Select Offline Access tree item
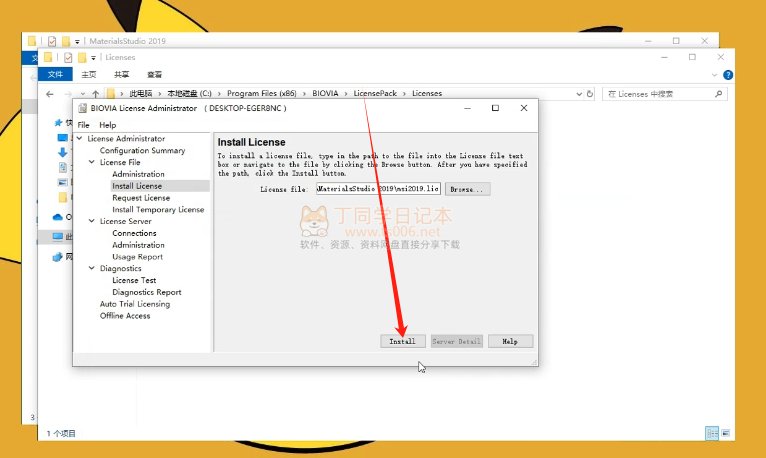 coord(125,316)
